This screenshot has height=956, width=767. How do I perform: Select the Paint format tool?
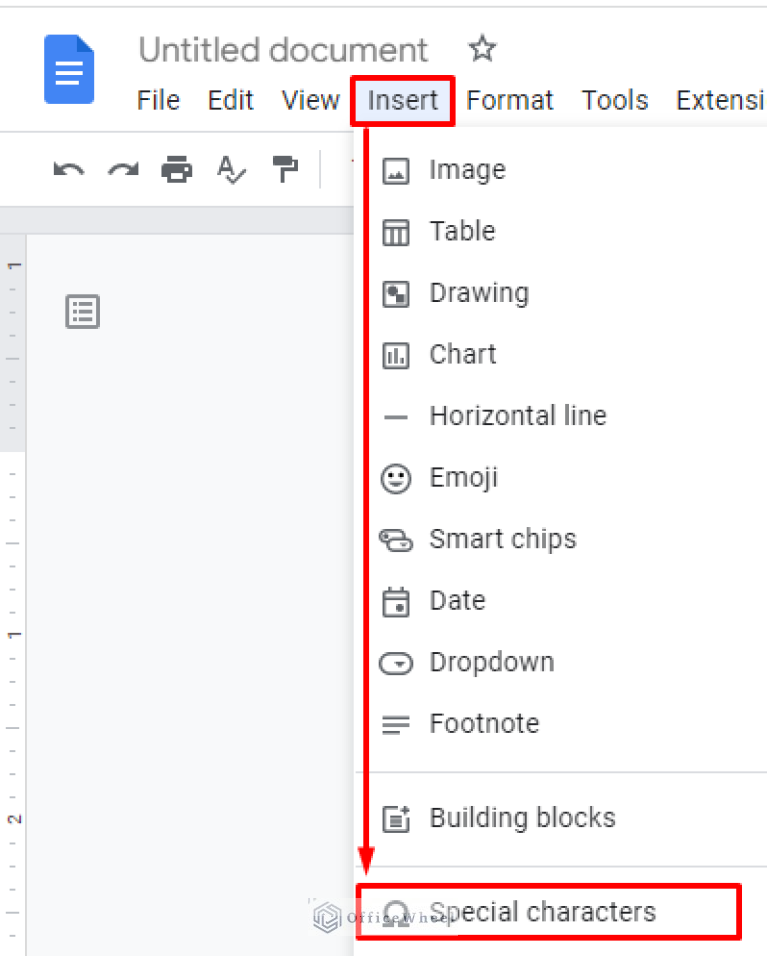coord(285,170)
